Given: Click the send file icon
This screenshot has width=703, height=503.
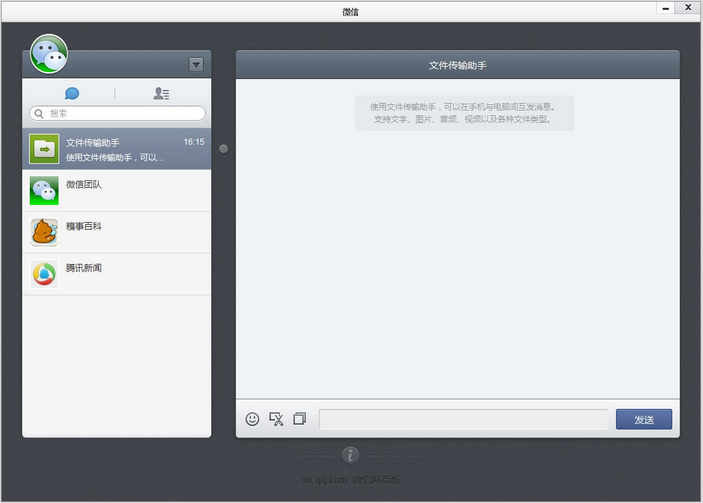Looking at the screenshot, I should point(299,419).
